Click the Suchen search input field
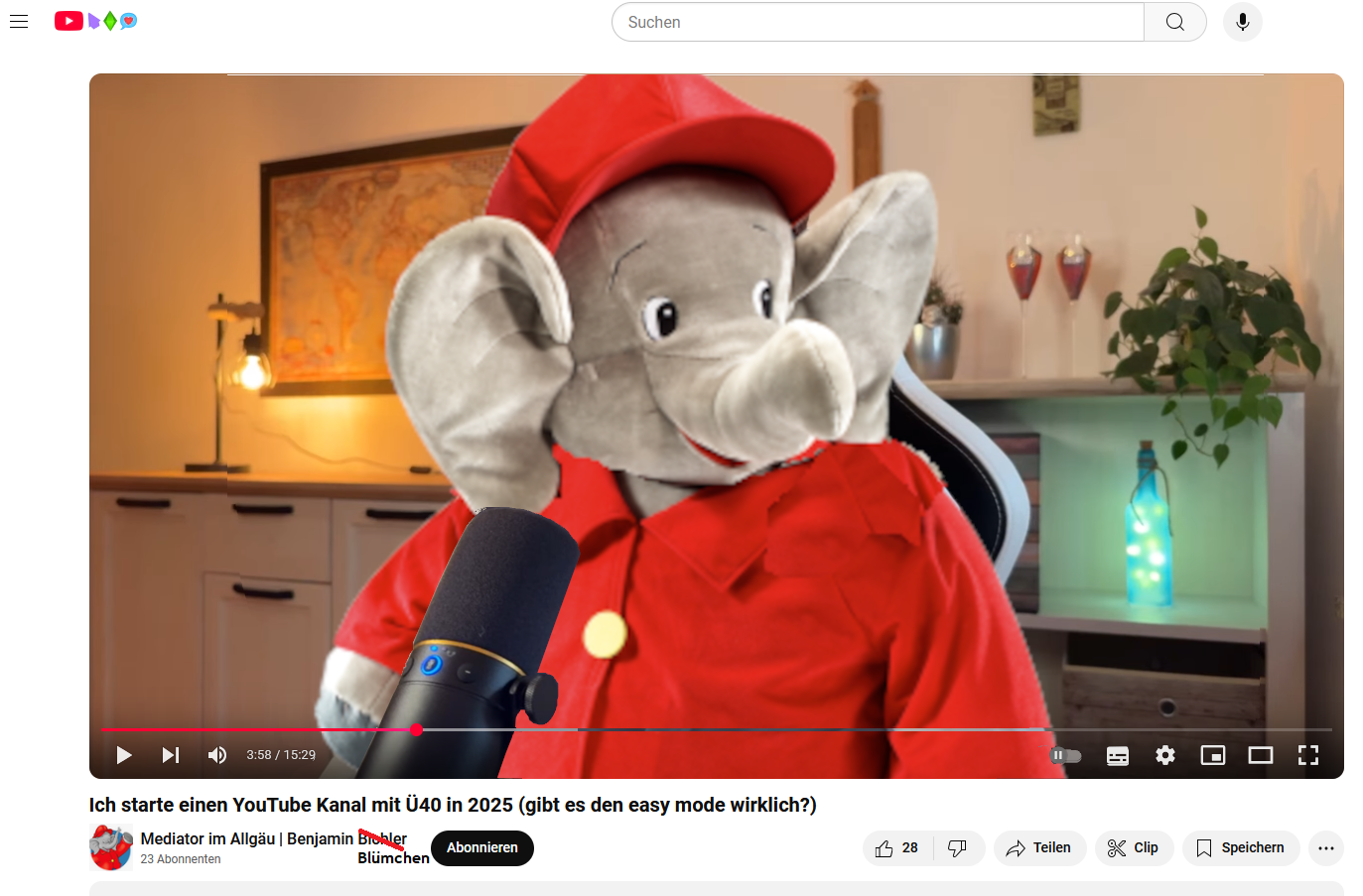 tap(878, 22)
